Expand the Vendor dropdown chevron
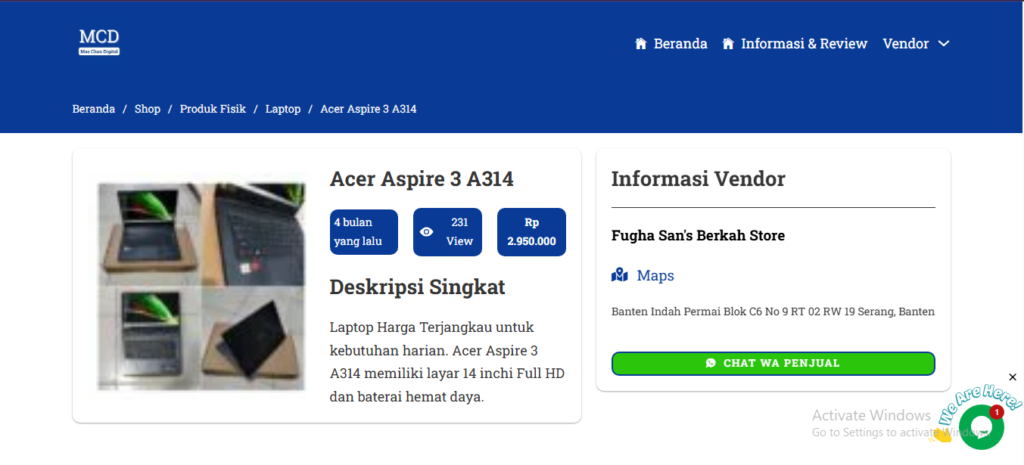The width and height of the screenshot is (1024, 465). [x=943, y=44]
